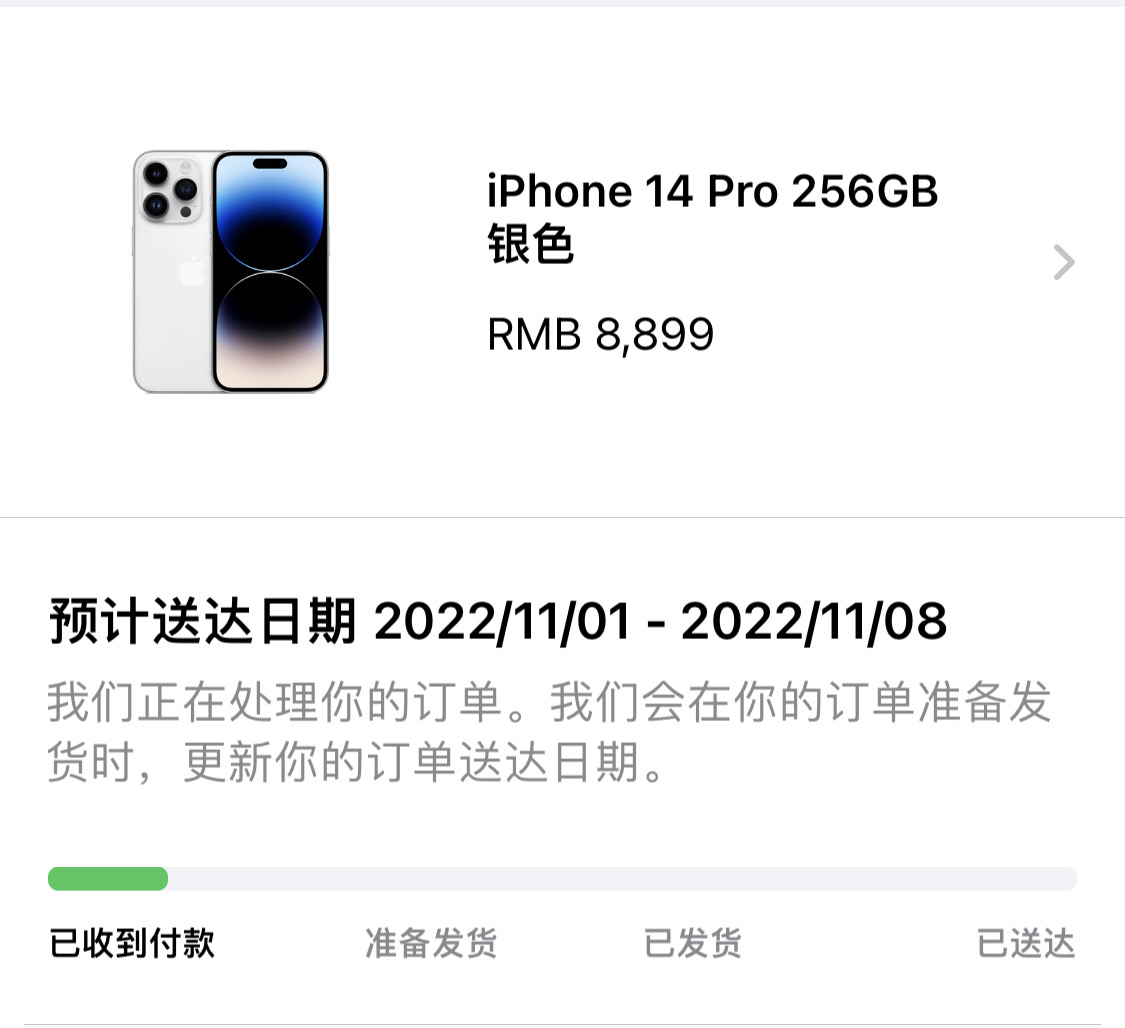Select the end date 2022/11/08

(x=814, y=621)
